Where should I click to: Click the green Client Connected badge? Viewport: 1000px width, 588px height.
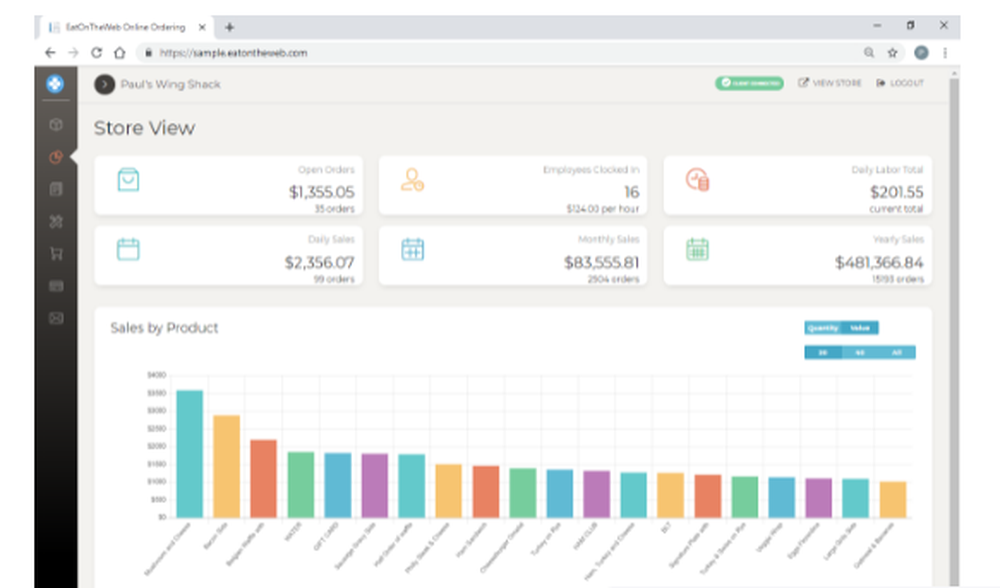coord(749,83)
